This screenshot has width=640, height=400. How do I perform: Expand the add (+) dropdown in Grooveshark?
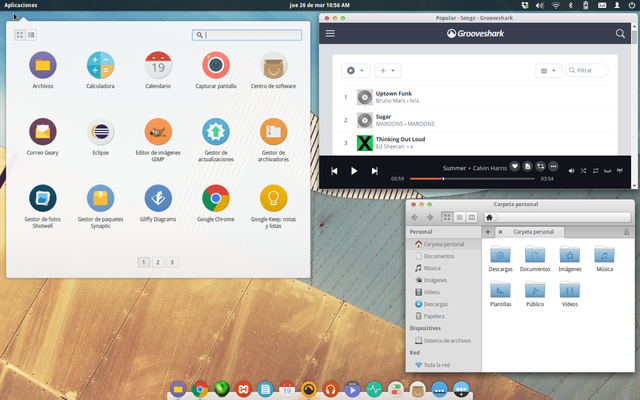[388, 71]
